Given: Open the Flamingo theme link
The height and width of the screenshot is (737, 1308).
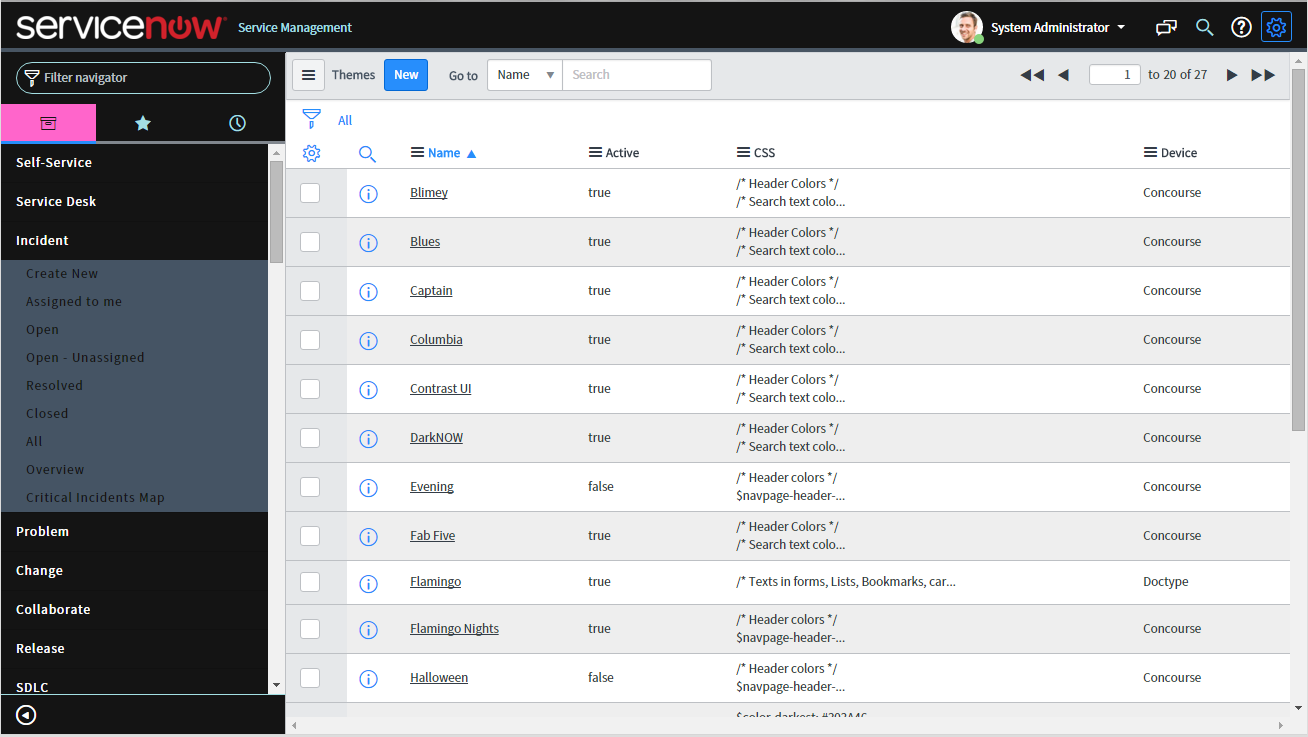Looking at the screenshot, I should point(435,582).
